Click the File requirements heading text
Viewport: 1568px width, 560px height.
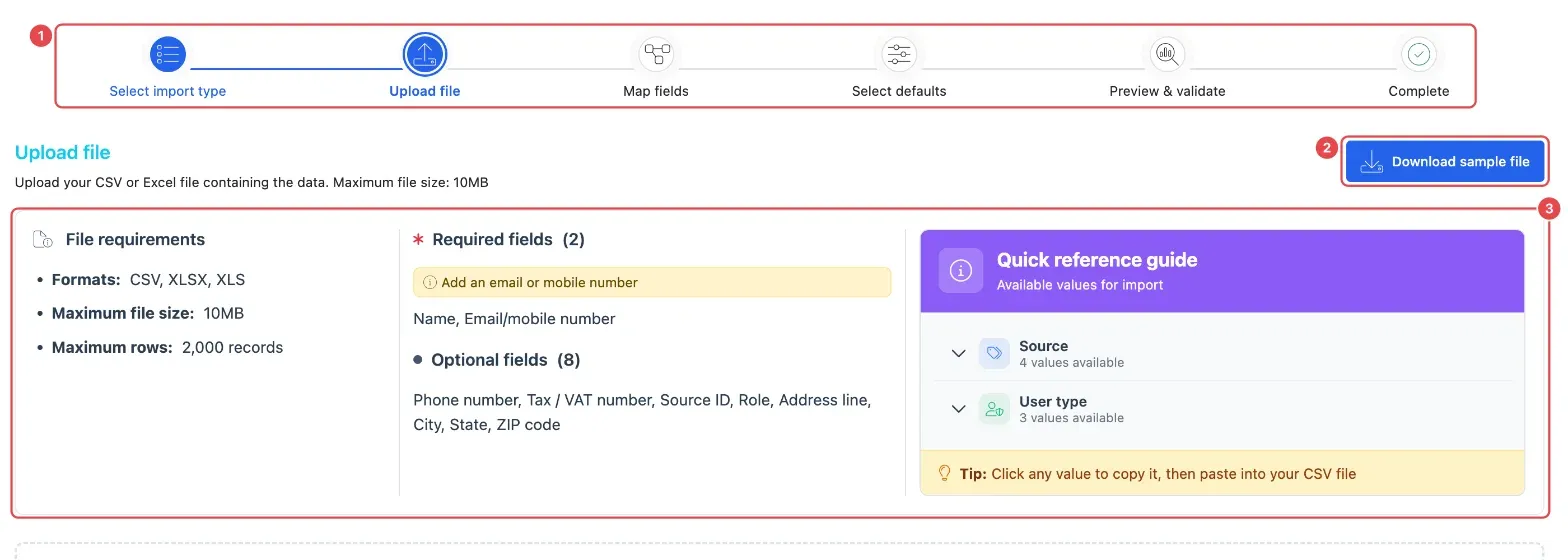[x=135, y=240]
